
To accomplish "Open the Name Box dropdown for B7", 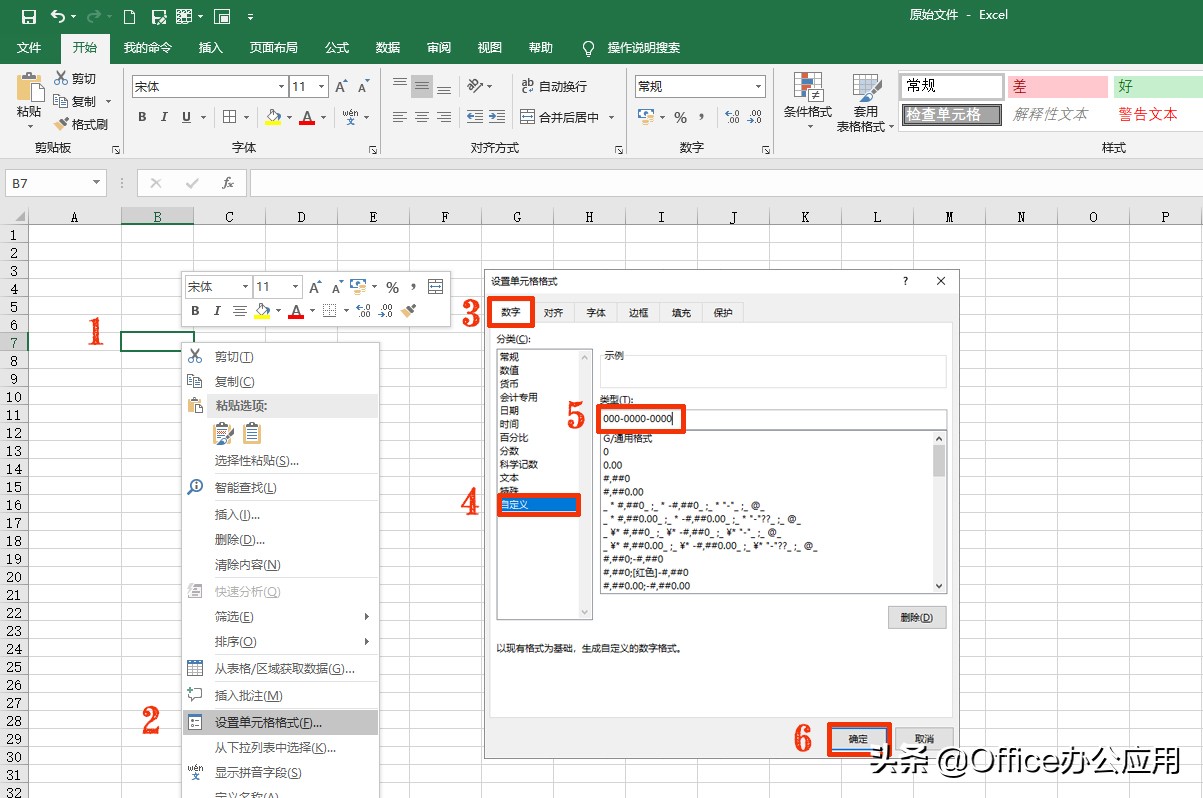I will tap(97, 183).
